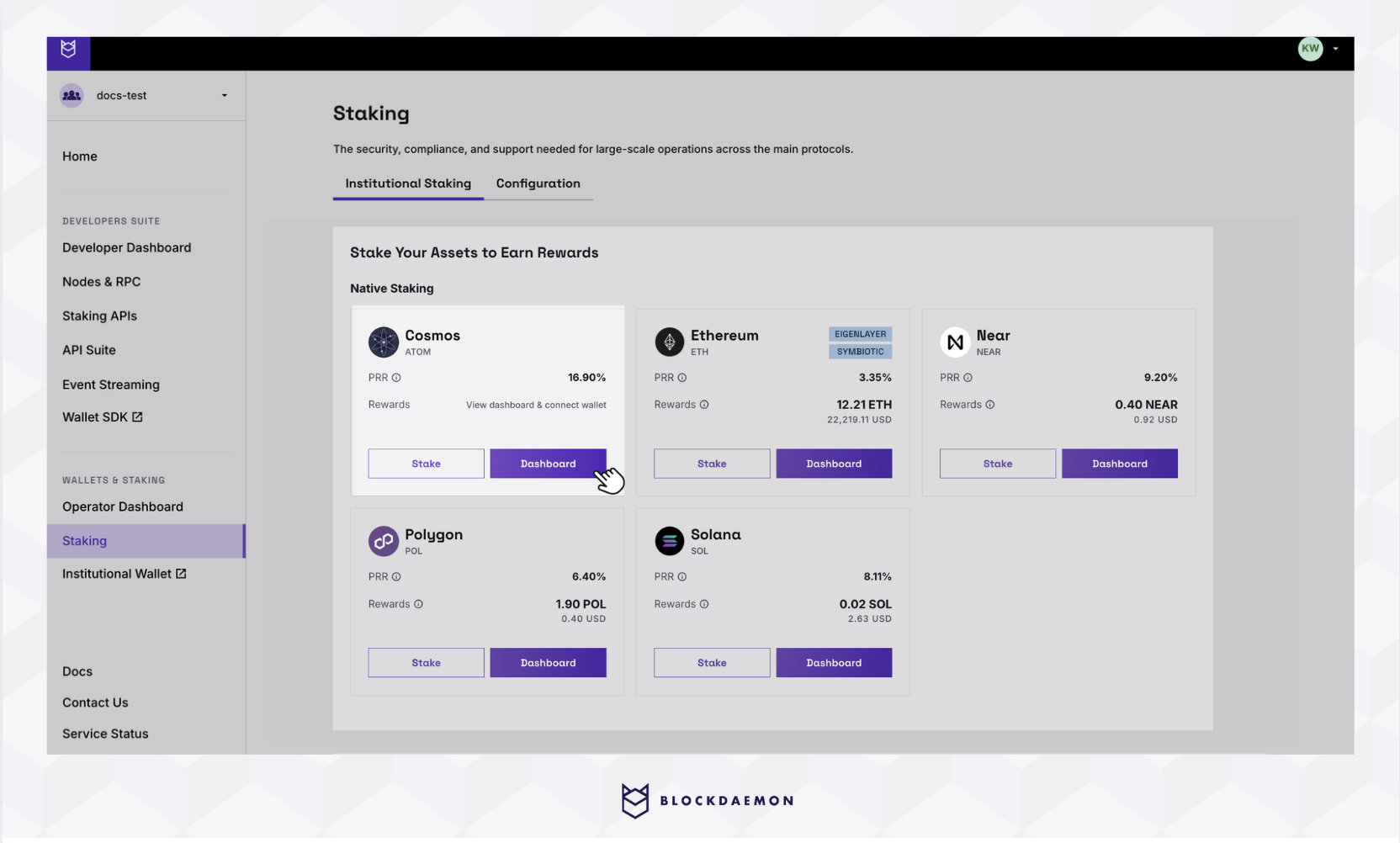Open the Wallet SDK external link
1400x843 pixels.
103,417
